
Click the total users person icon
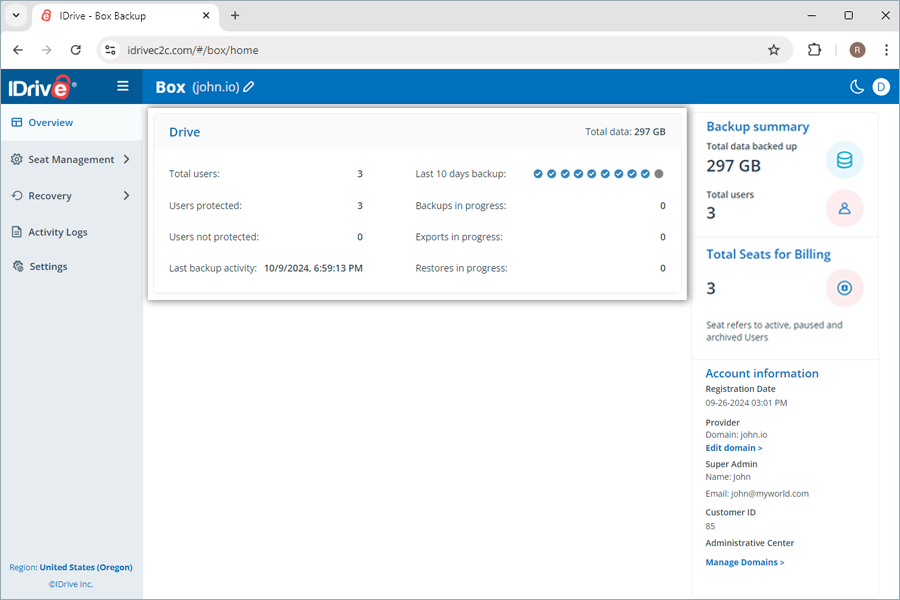[x=844, y=209]
